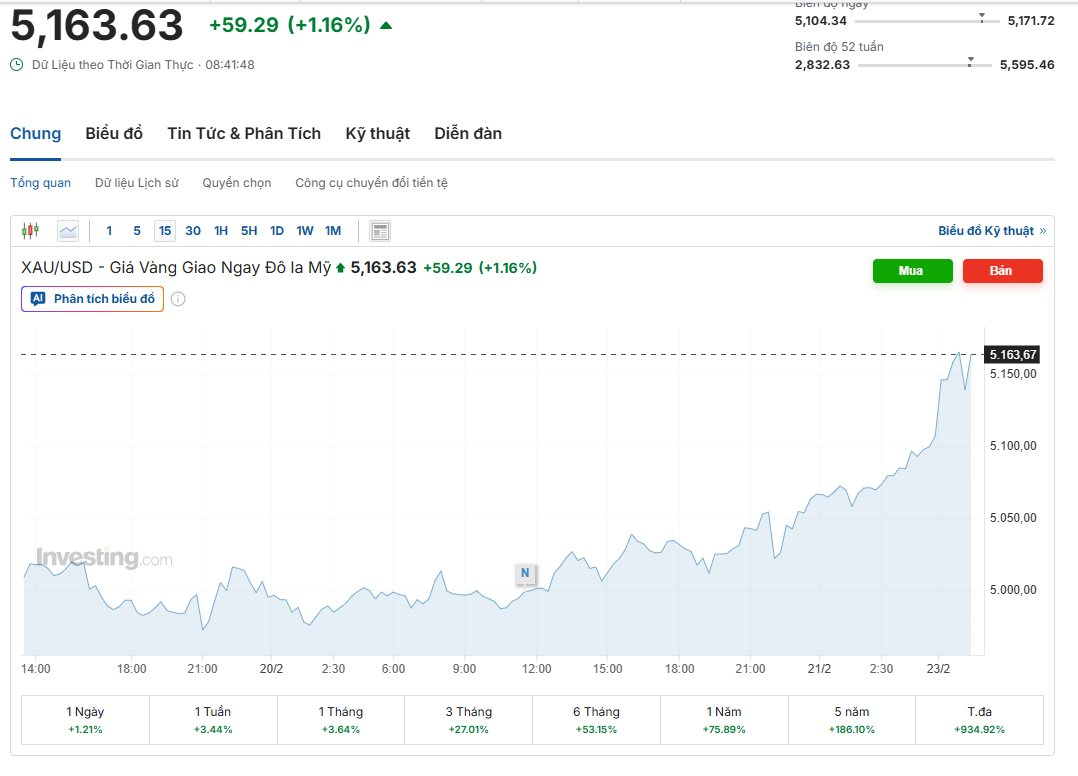Viewport: 1078px width, 776px height.
Task: Choose the 1D chart interval
Action: tap(277, 231)
